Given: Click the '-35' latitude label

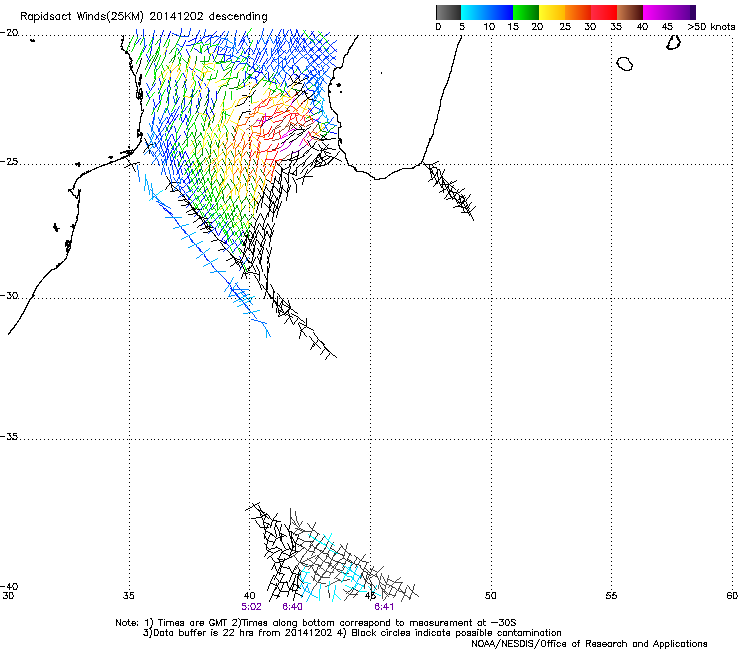Looking at the screenshot, I should 9,437.
